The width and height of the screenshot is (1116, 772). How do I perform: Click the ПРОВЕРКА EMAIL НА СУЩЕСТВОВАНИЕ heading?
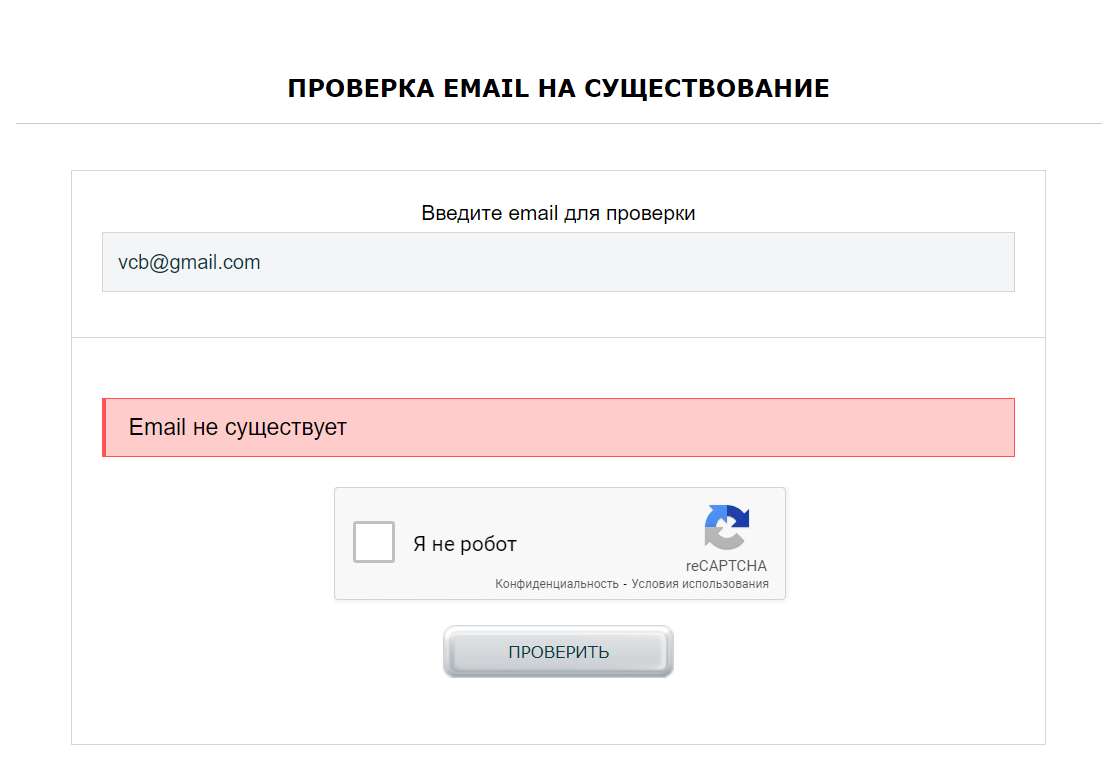558,88
